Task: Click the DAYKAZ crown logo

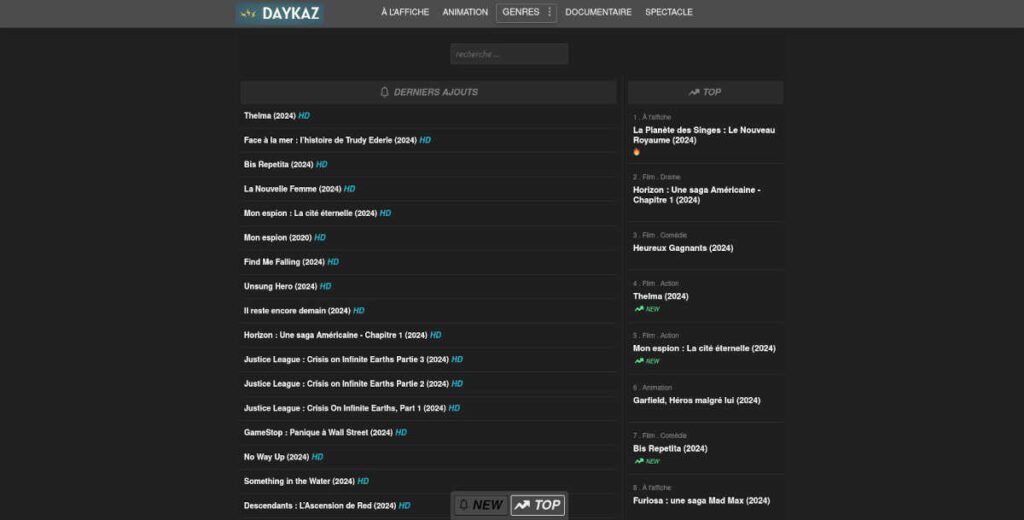Action: pyautogui.click(x=248, y=14)
